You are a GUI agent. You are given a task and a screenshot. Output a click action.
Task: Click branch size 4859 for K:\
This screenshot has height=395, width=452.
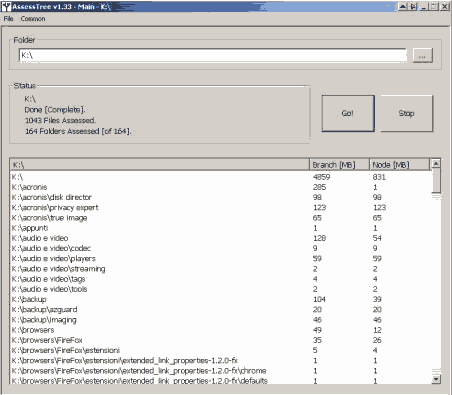[x=321, y=177]
